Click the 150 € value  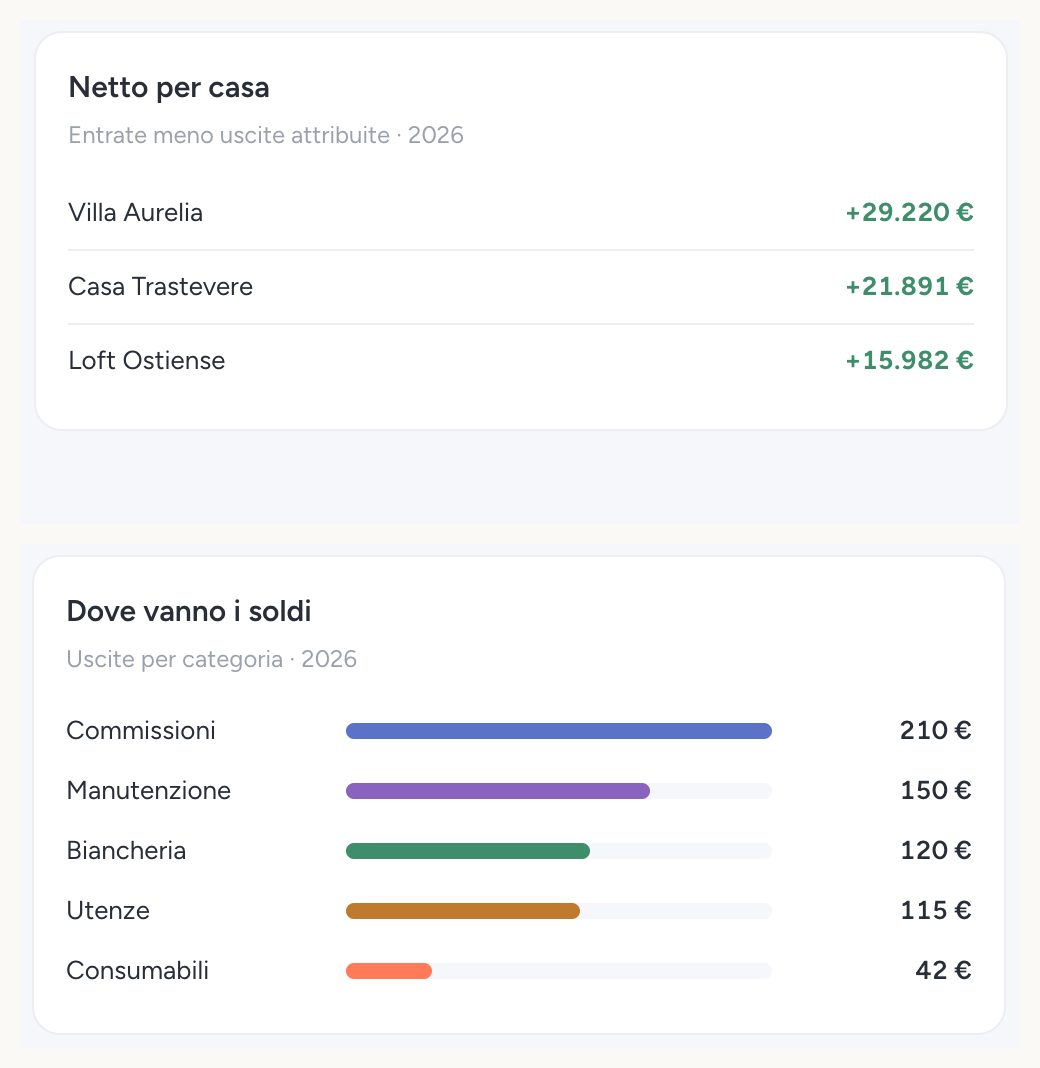[936, 790]
